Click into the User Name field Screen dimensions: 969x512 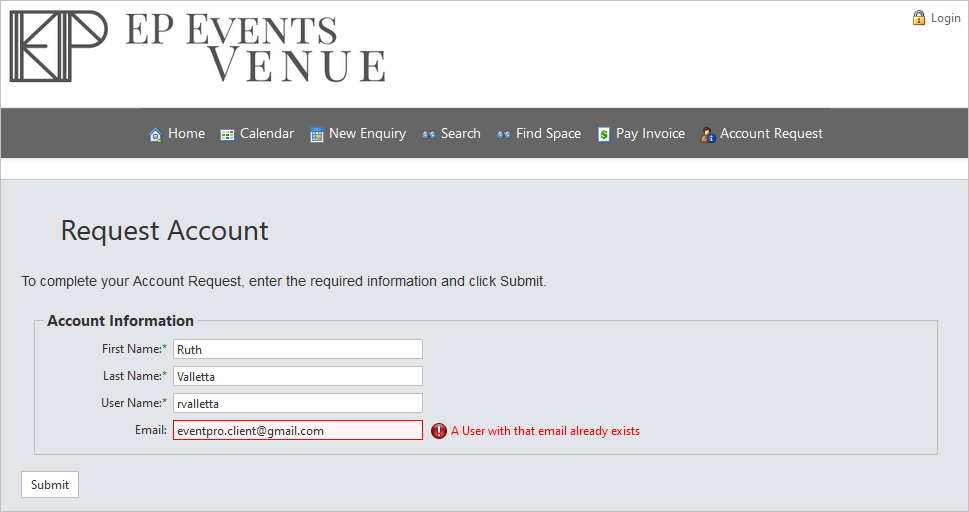pos(298,403)
